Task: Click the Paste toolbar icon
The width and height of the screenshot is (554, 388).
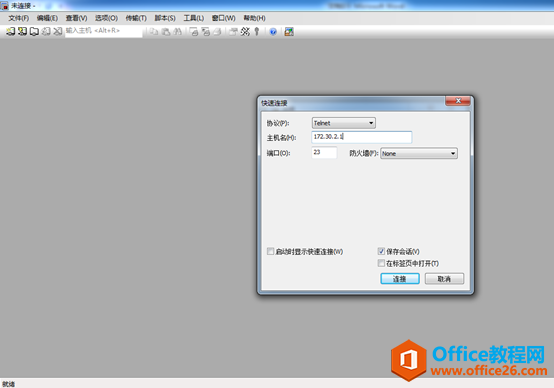Action: (166, 32)
